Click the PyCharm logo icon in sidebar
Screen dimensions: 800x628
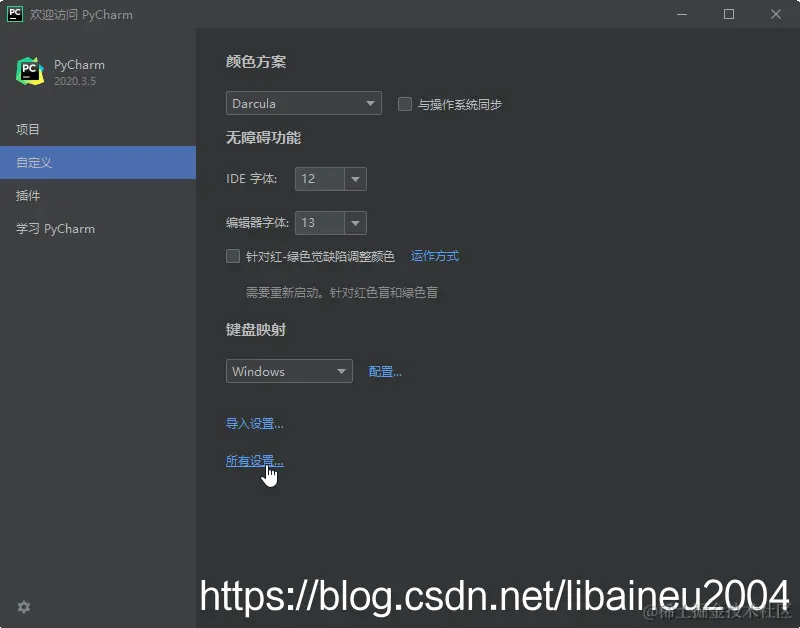point(30,71)
